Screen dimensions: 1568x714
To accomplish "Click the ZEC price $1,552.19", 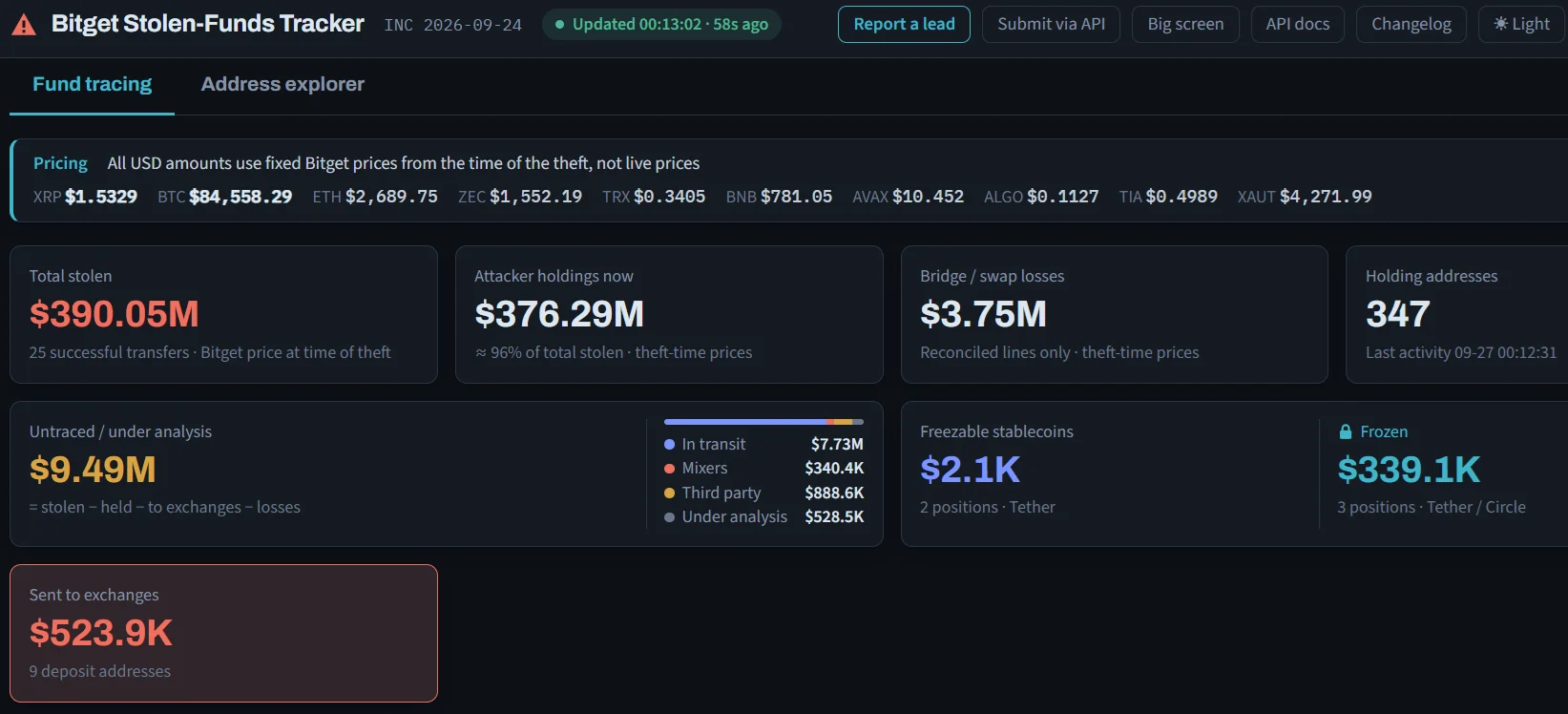I will [535, 197].
